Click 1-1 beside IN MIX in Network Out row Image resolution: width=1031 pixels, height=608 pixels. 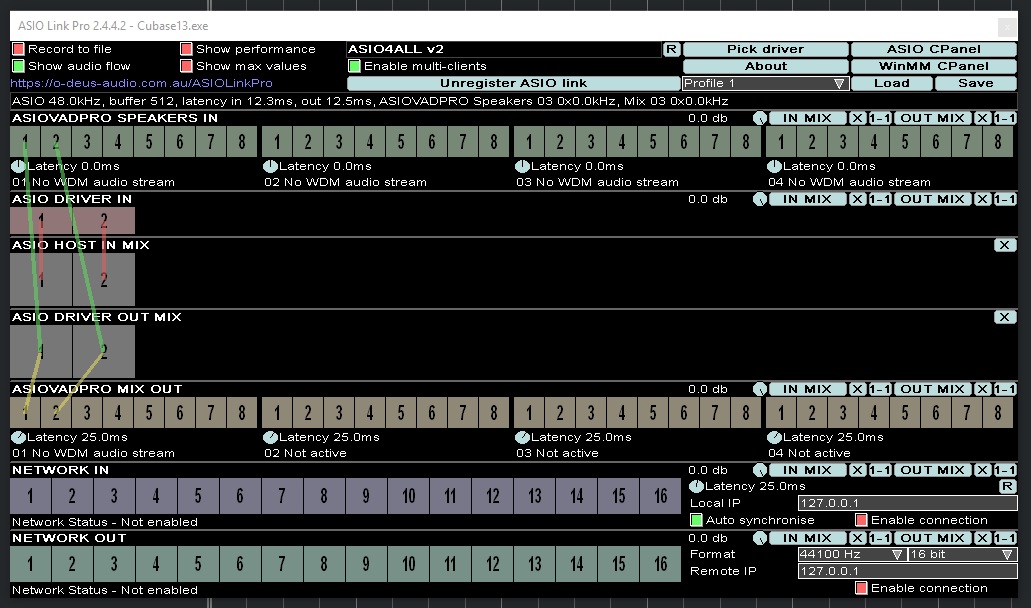coord(880,538)
